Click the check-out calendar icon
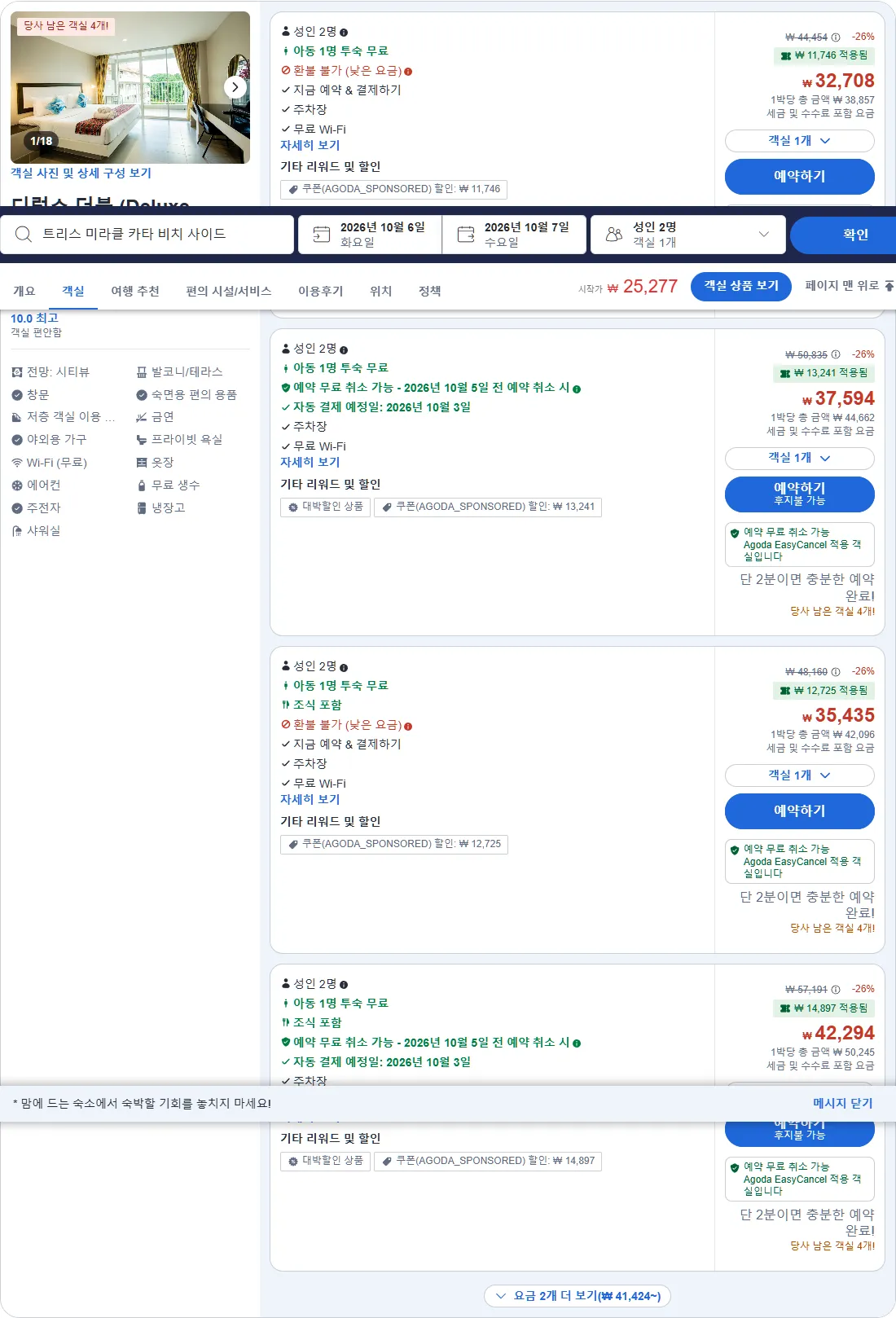Viewport: 896px width, 1318px height. click(x=466, y=235)
